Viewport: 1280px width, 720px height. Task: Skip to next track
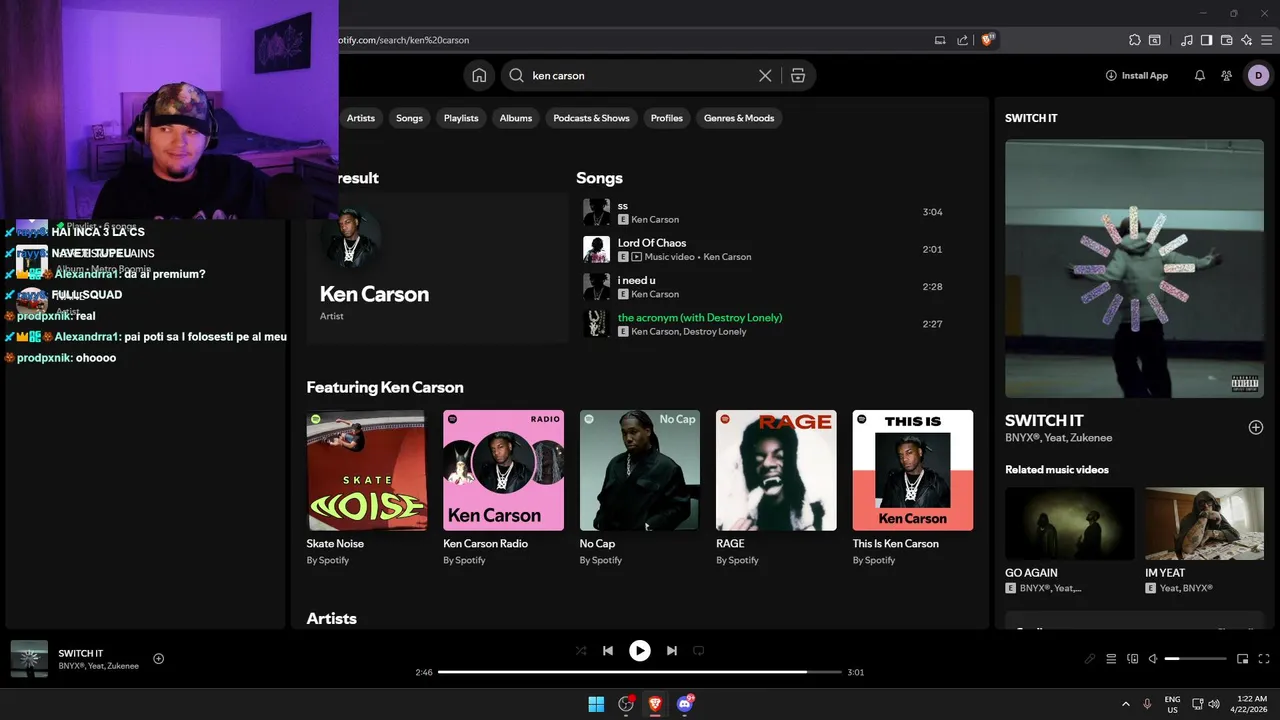tap(672, 650)
